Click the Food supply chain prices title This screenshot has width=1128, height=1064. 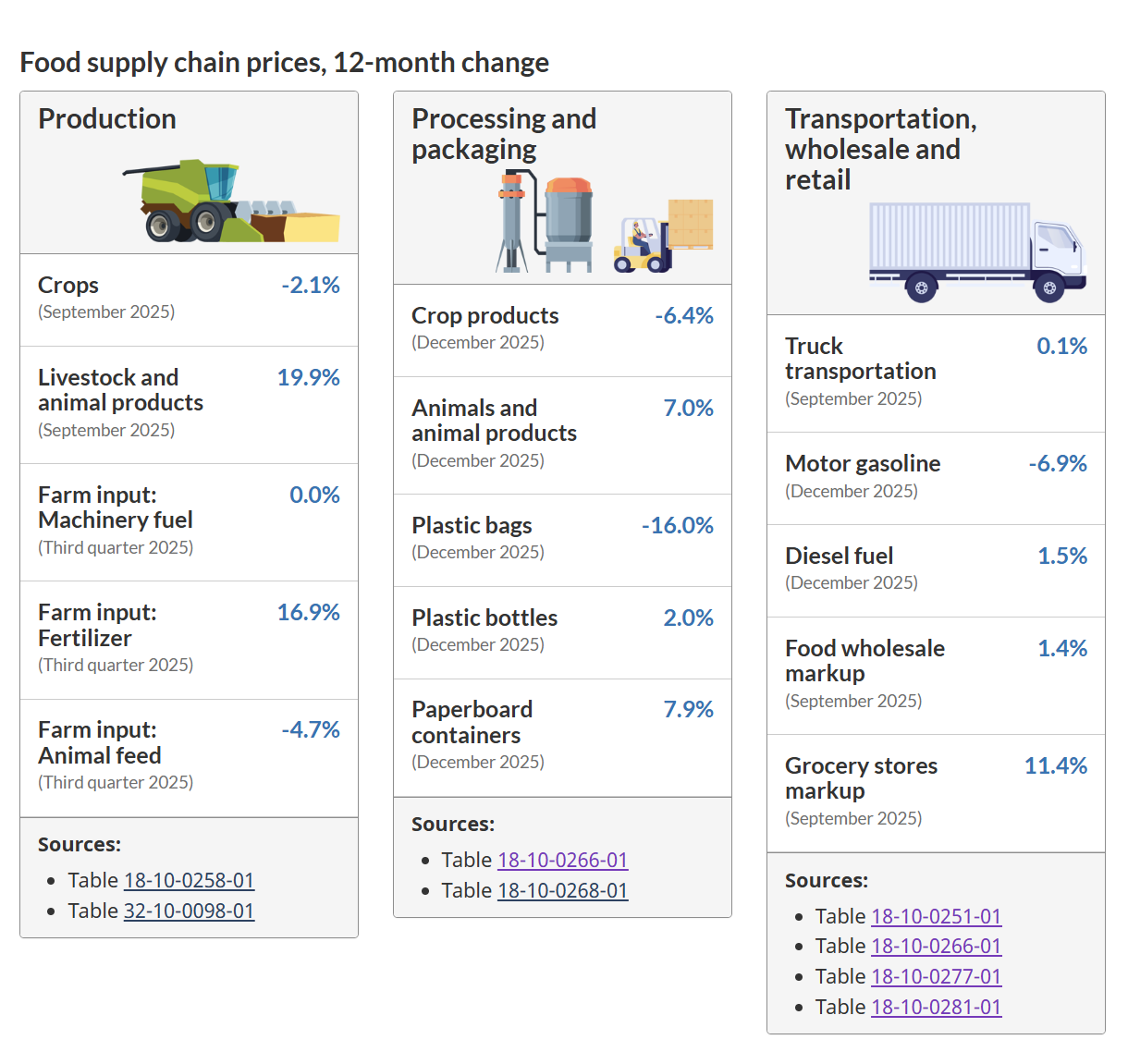click(284, 63)
